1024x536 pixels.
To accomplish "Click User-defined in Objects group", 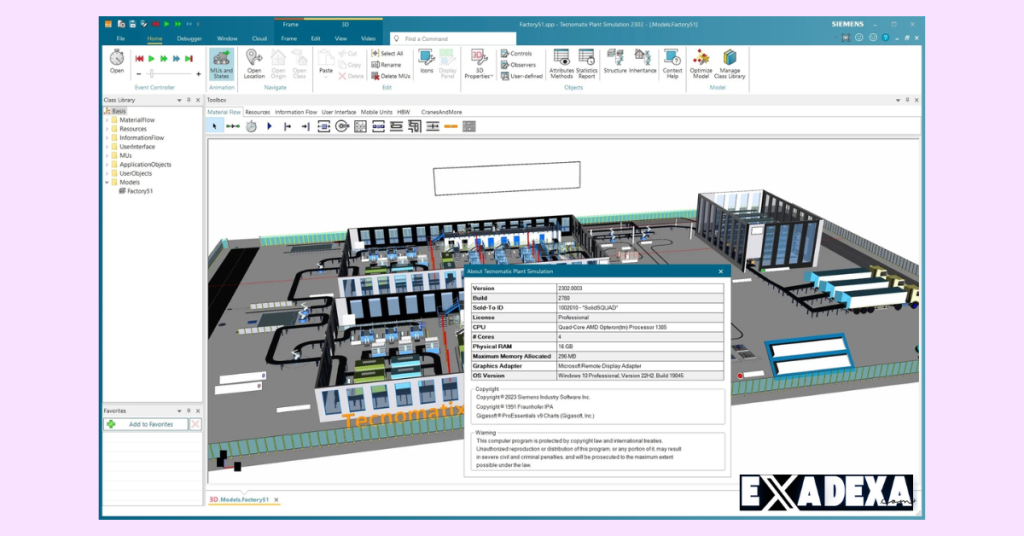I will pyautogui.click(x=522, y=76).
